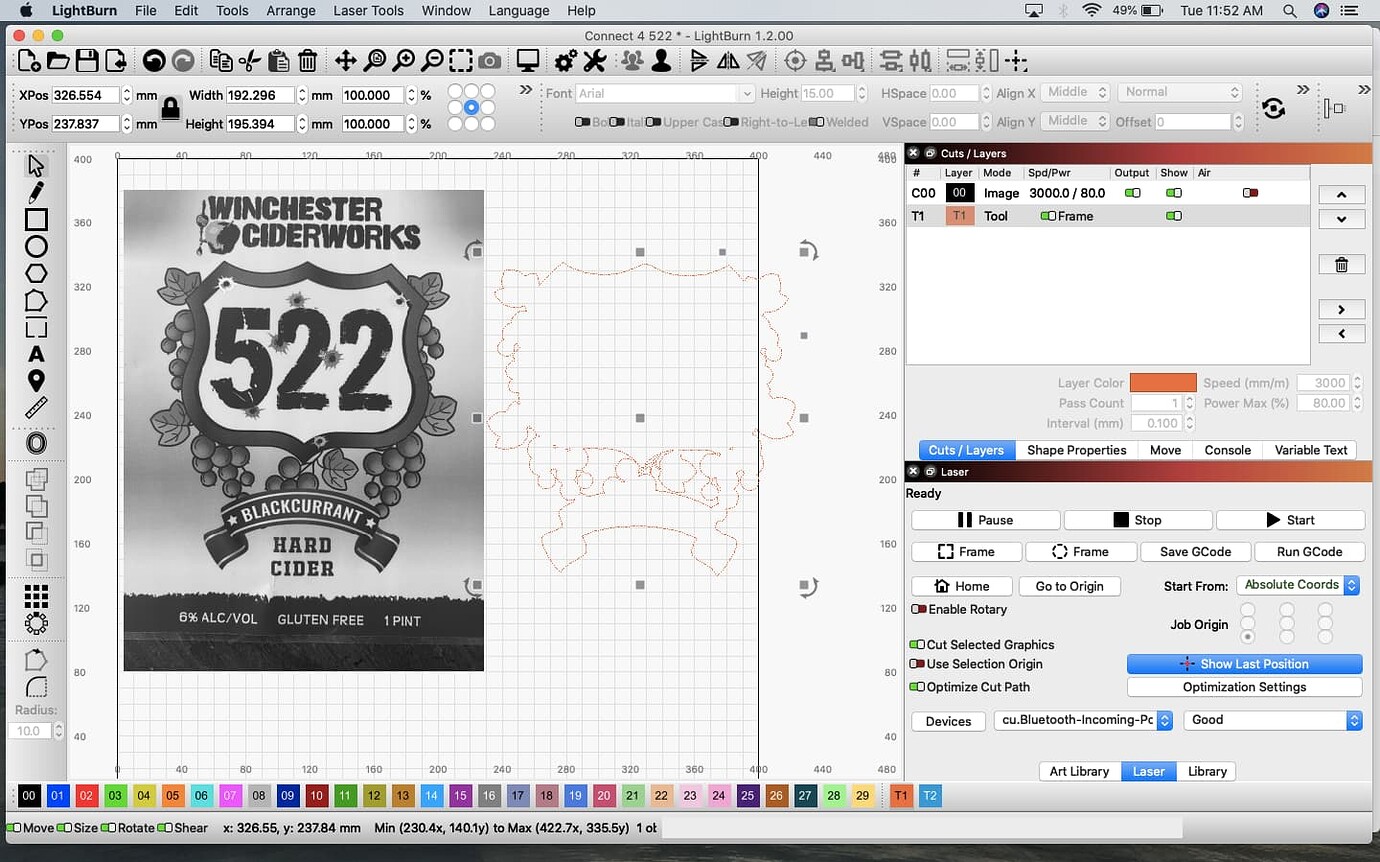Click the Save GCode button
This screenshot has width=1380, height=862.
(1194, 552)
